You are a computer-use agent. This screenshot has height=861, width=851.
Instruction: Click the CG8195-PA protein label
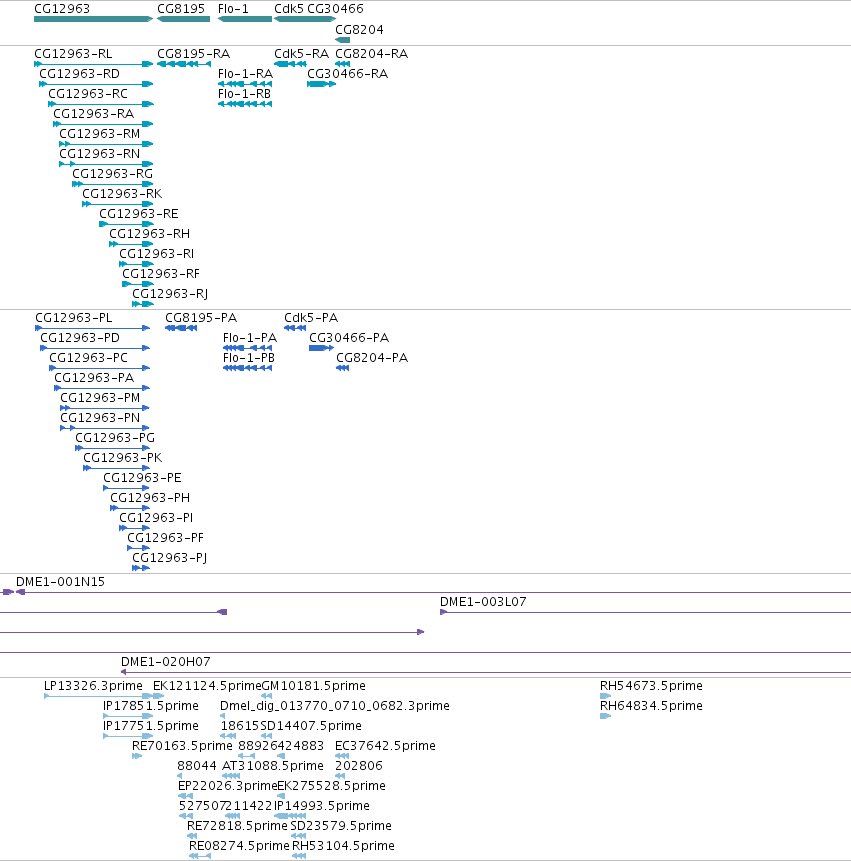coord(201,318)
